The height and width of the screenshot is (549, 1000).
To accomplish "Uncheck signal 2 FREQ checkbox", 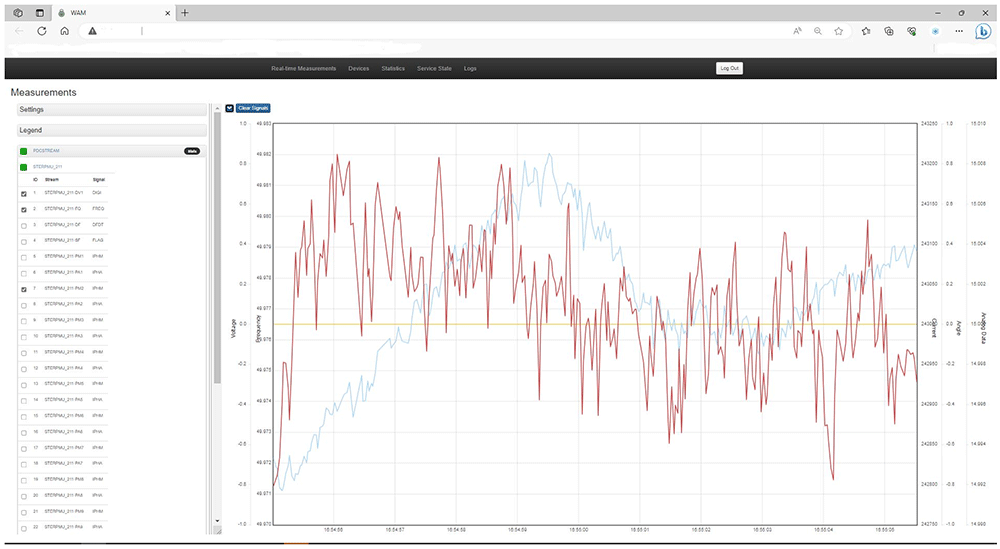I will pyautogui.click(x=24, y=210).
